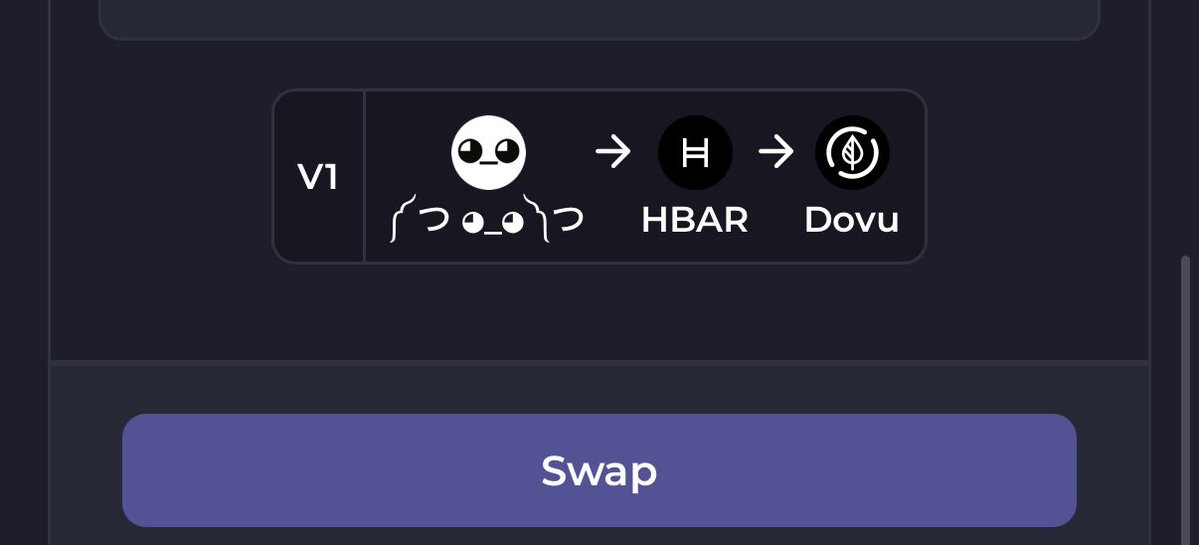
Task: Click the black HBAR coin icon
Action: tap(695, 153)
